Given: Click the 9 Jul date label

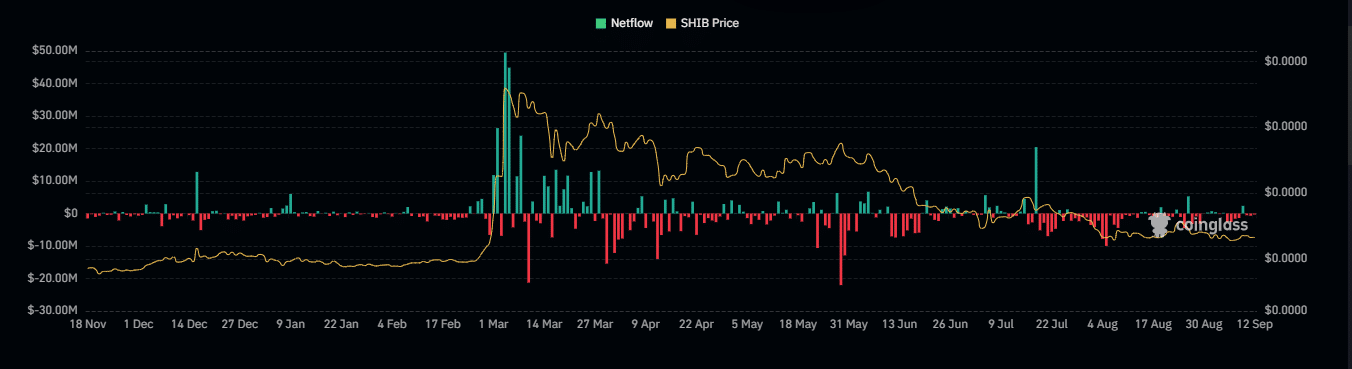Looking at the screenshot, I should pos(1001,324).
